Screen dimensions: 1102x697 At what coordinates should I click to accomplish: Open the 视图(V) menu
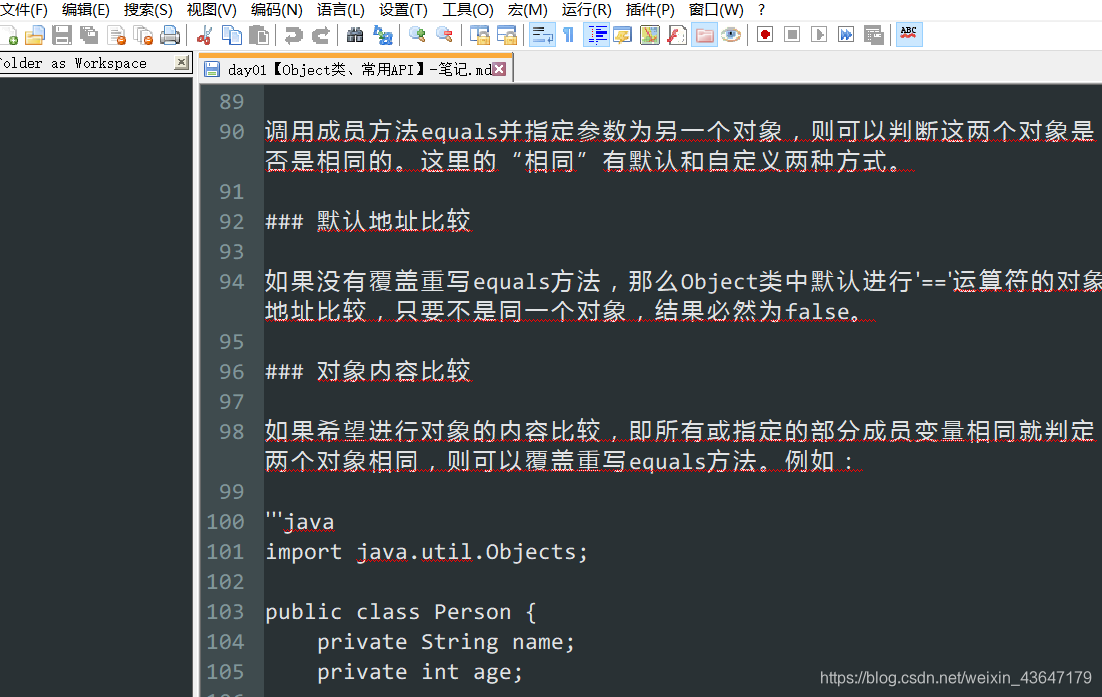click(211, 10)
